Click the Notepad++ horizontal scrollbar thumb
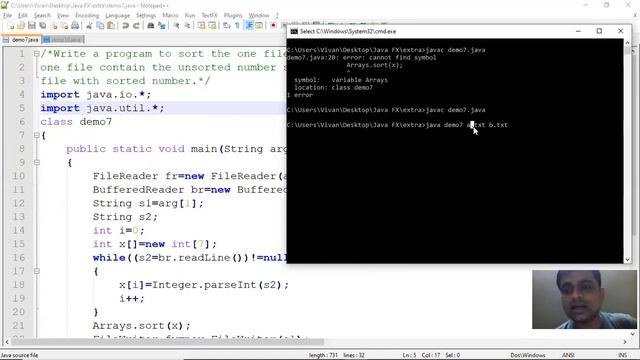Viewport: 640px width, 360px height. (x=167, y=342)
